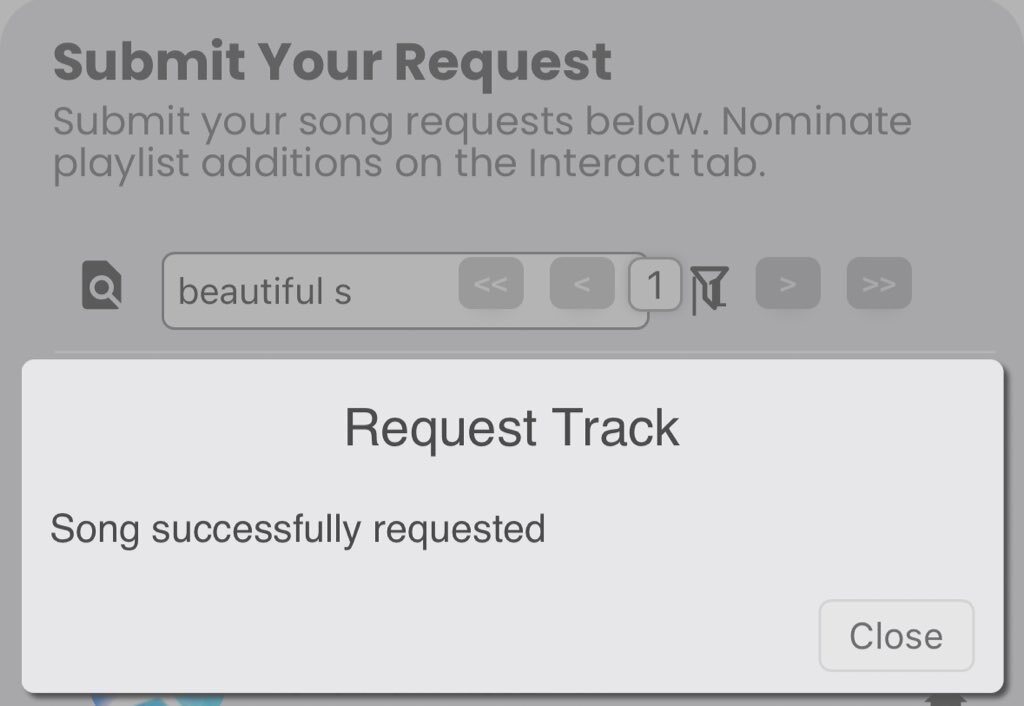Click the search magnifier icon

102,287
